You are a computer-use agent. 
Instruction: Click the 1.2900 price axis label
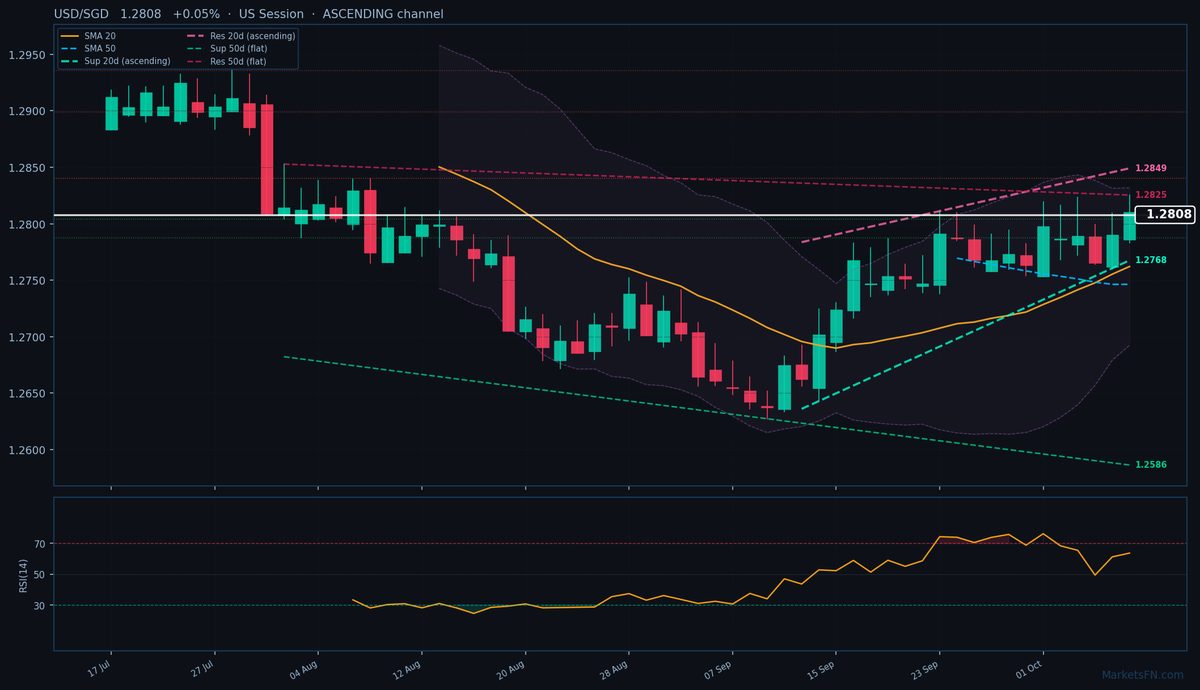[29, 112]
